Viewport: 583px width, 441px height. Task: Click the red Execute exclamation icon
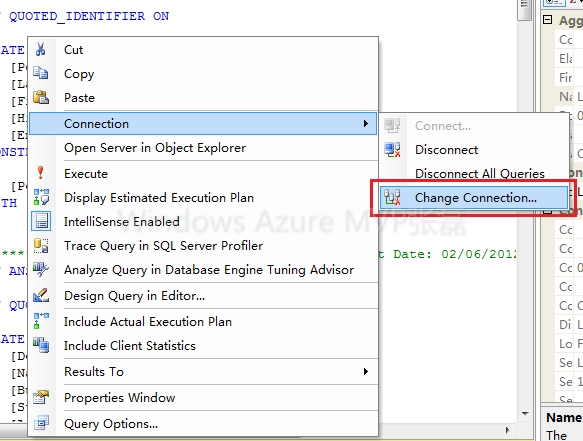(x=41, y=173)
